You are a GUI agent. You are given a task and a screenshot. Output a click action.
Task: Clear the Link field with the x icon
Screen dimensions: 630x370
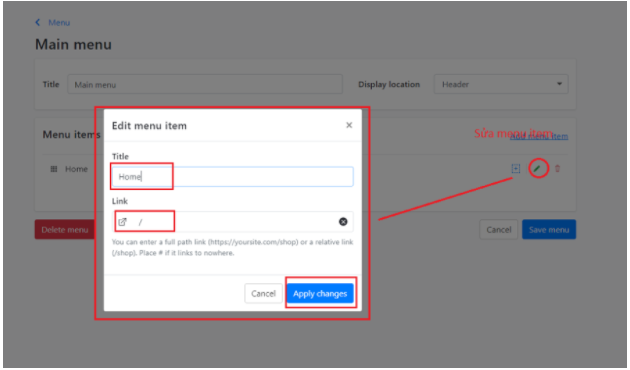tap(343, 222)
